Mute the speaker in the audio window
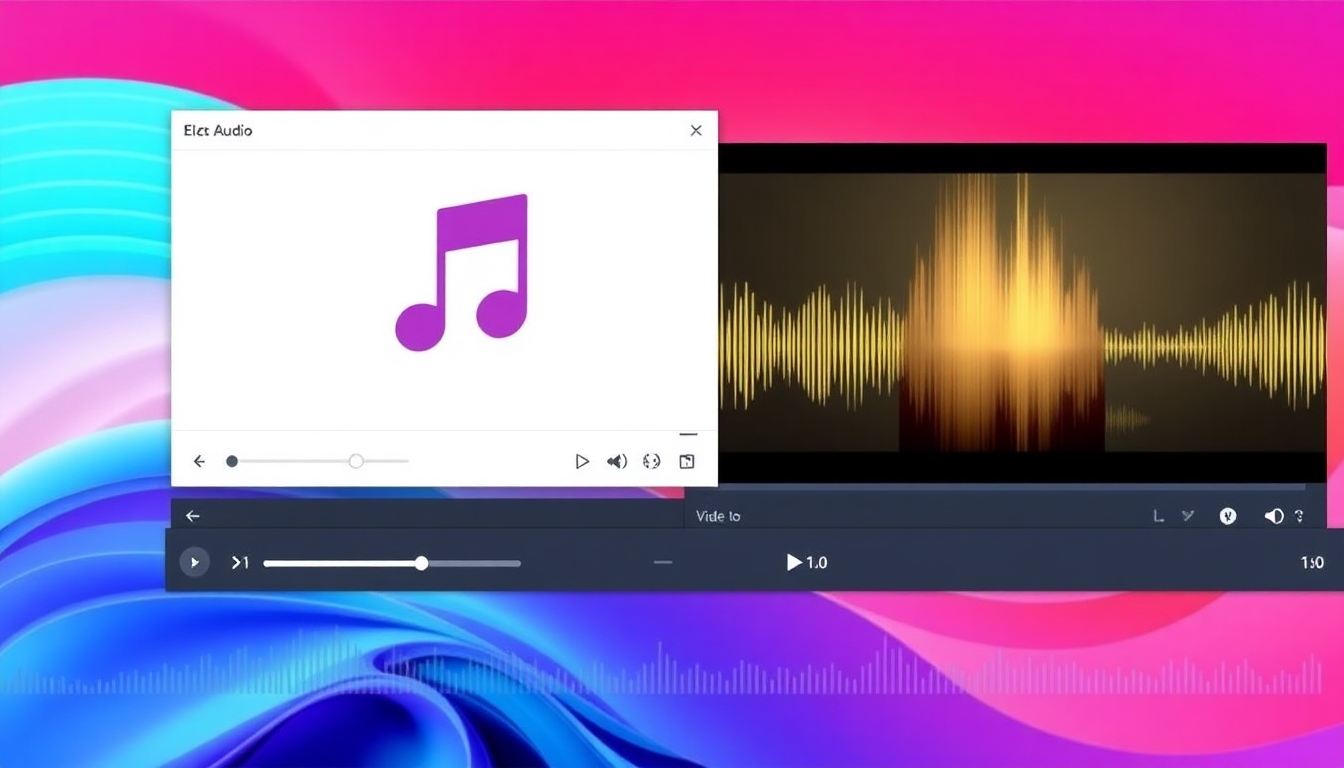Viewport: 1344px width, 768px height. pos(617,461)
